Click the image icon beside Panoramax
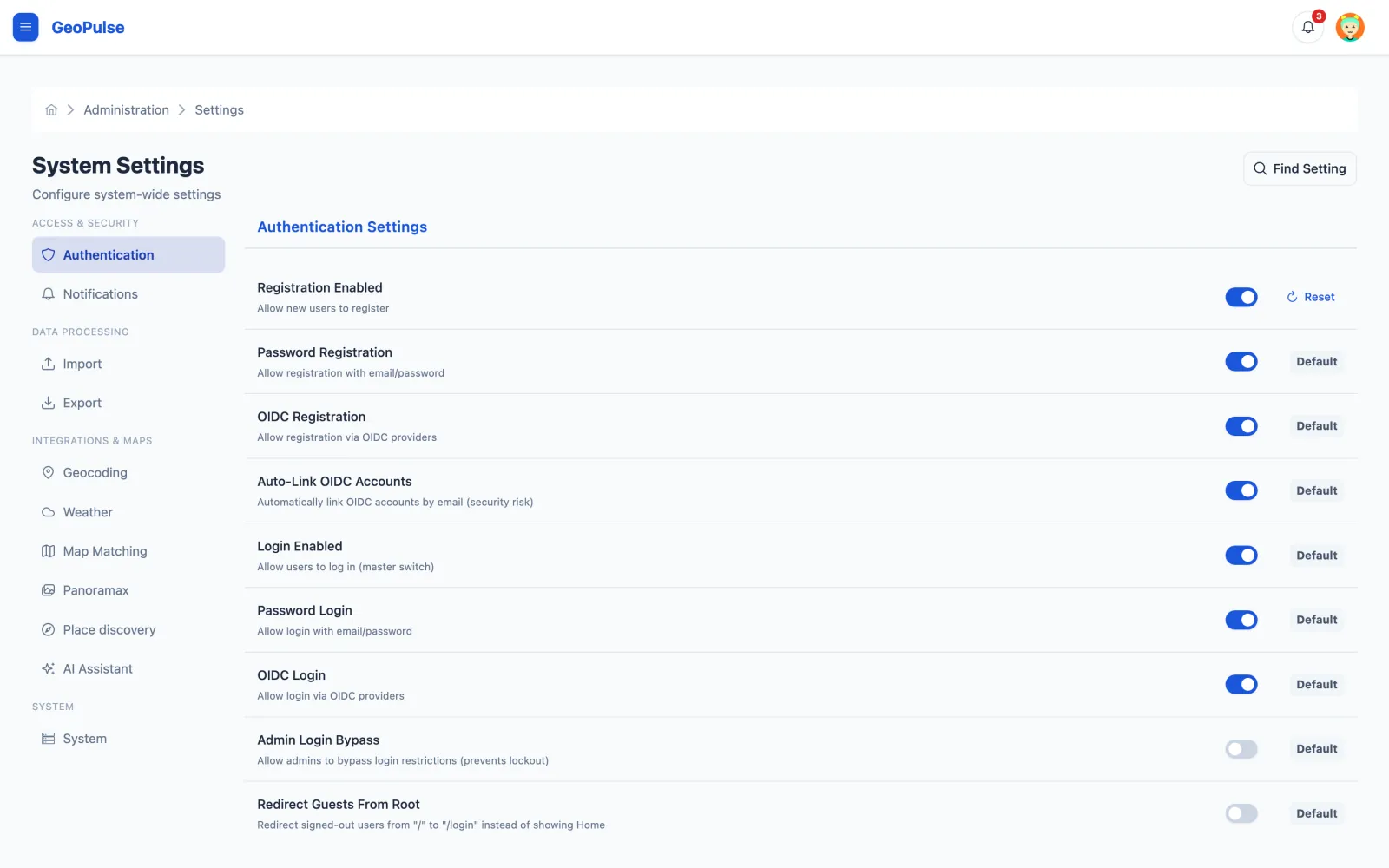The image size is (1389, 868). 49,590
